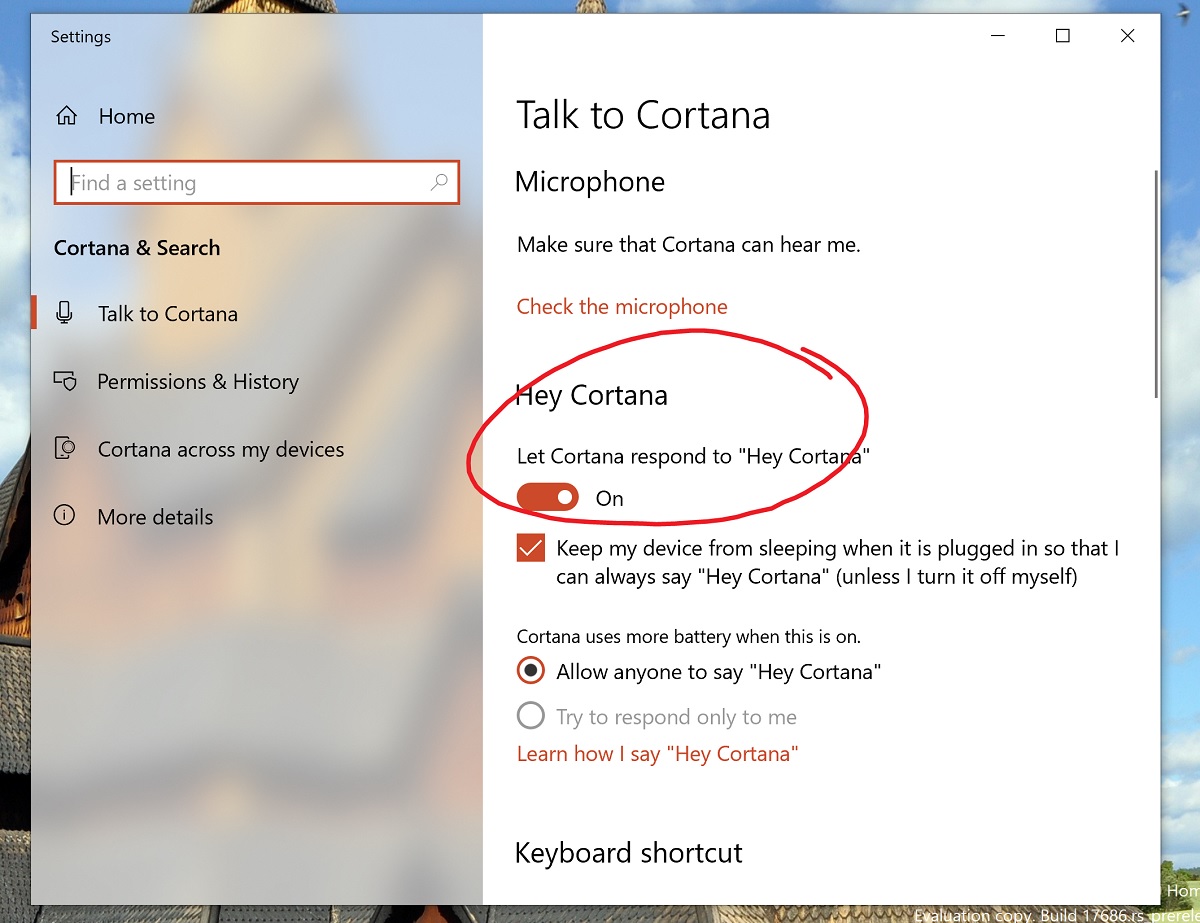
Task: Focus the Find a setting search box
Action: pos(257,183)
